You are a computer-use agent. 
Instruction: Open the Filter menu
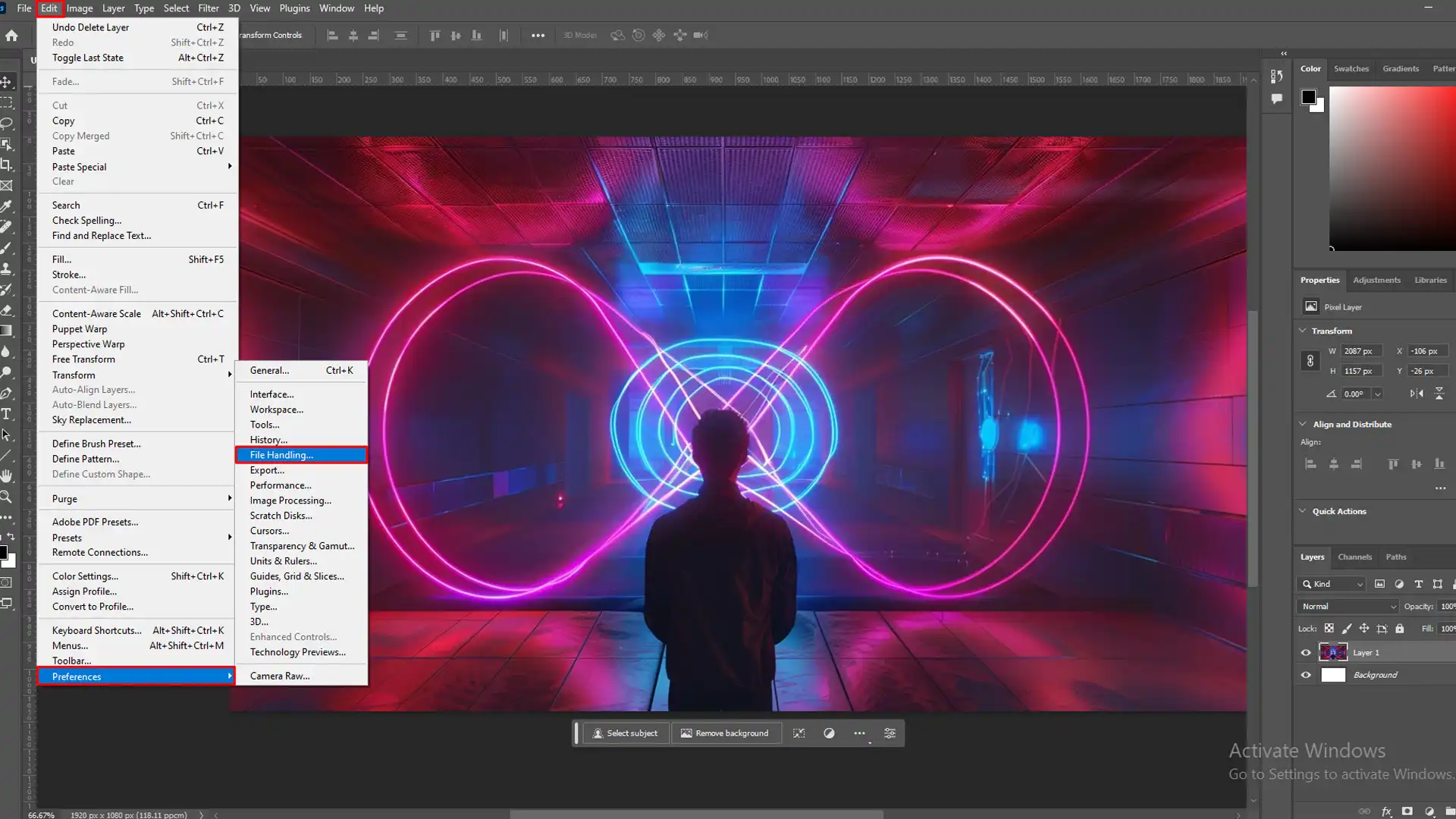coord(209,8)
